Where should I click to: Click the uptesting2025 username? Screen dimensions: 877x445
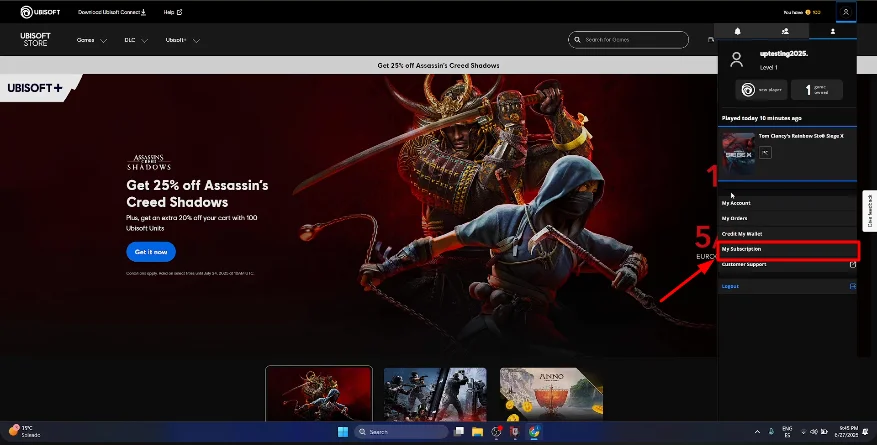click(x=784, y=54)
